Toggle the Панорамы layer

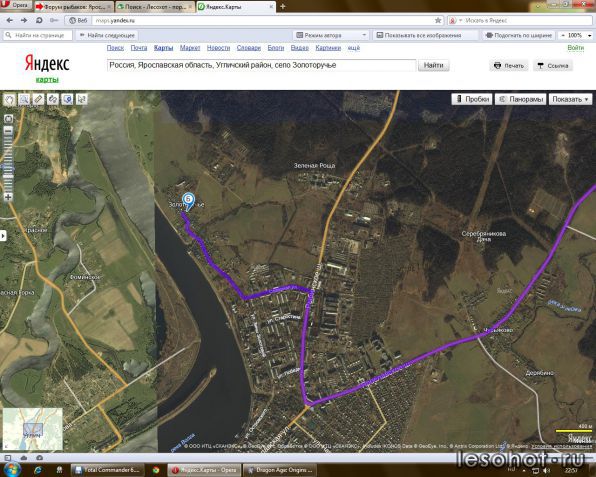coord(521,99)
